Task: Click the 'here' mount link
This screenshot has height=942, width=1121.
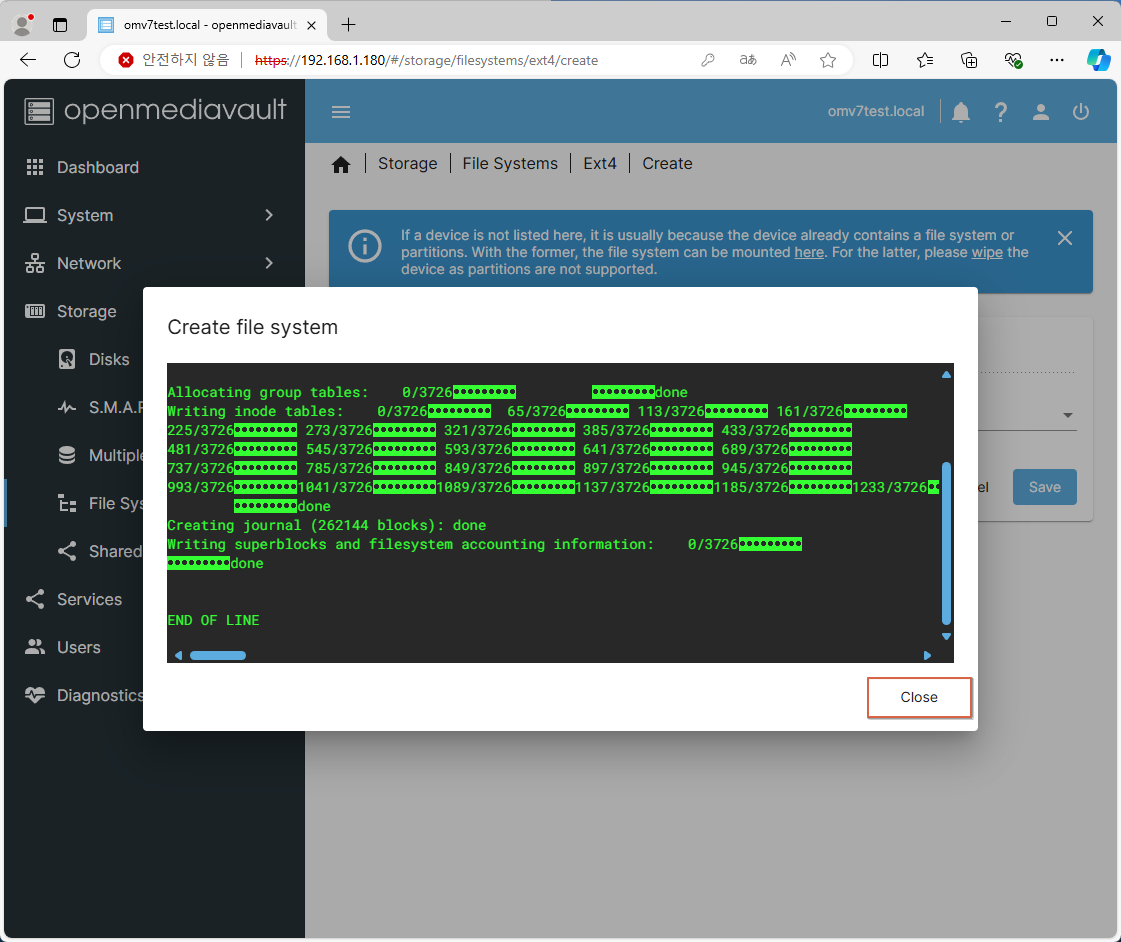Action: pos(809,252)
